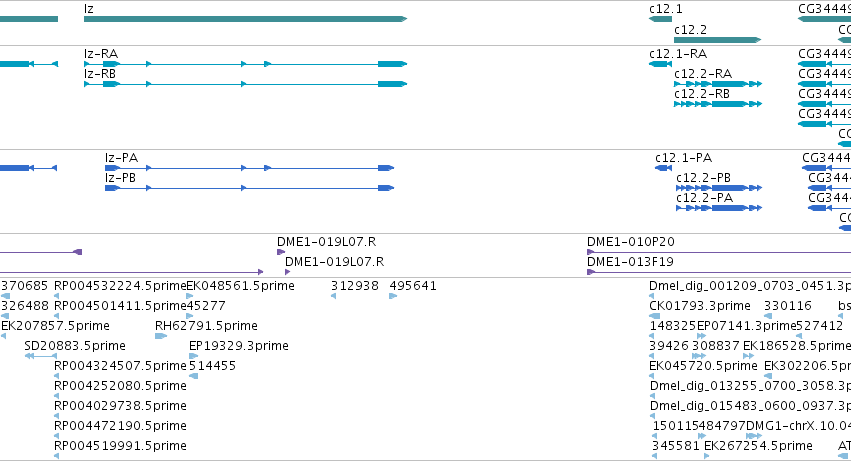Click the c12.1 gene label

tap(666, 9)
